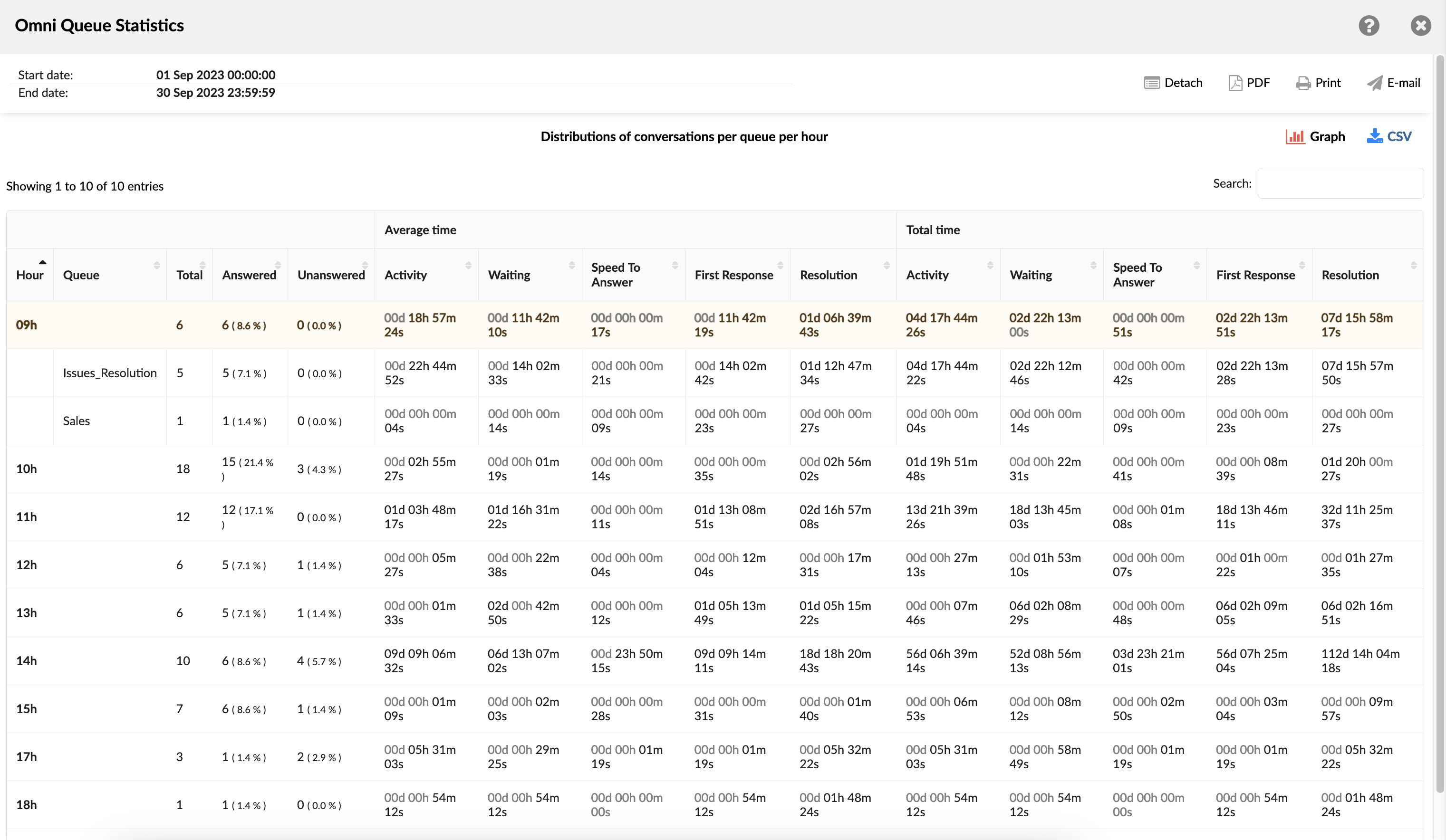Sort by Average First Response column
Viewport: 1446px width, 840px height.
737,275
